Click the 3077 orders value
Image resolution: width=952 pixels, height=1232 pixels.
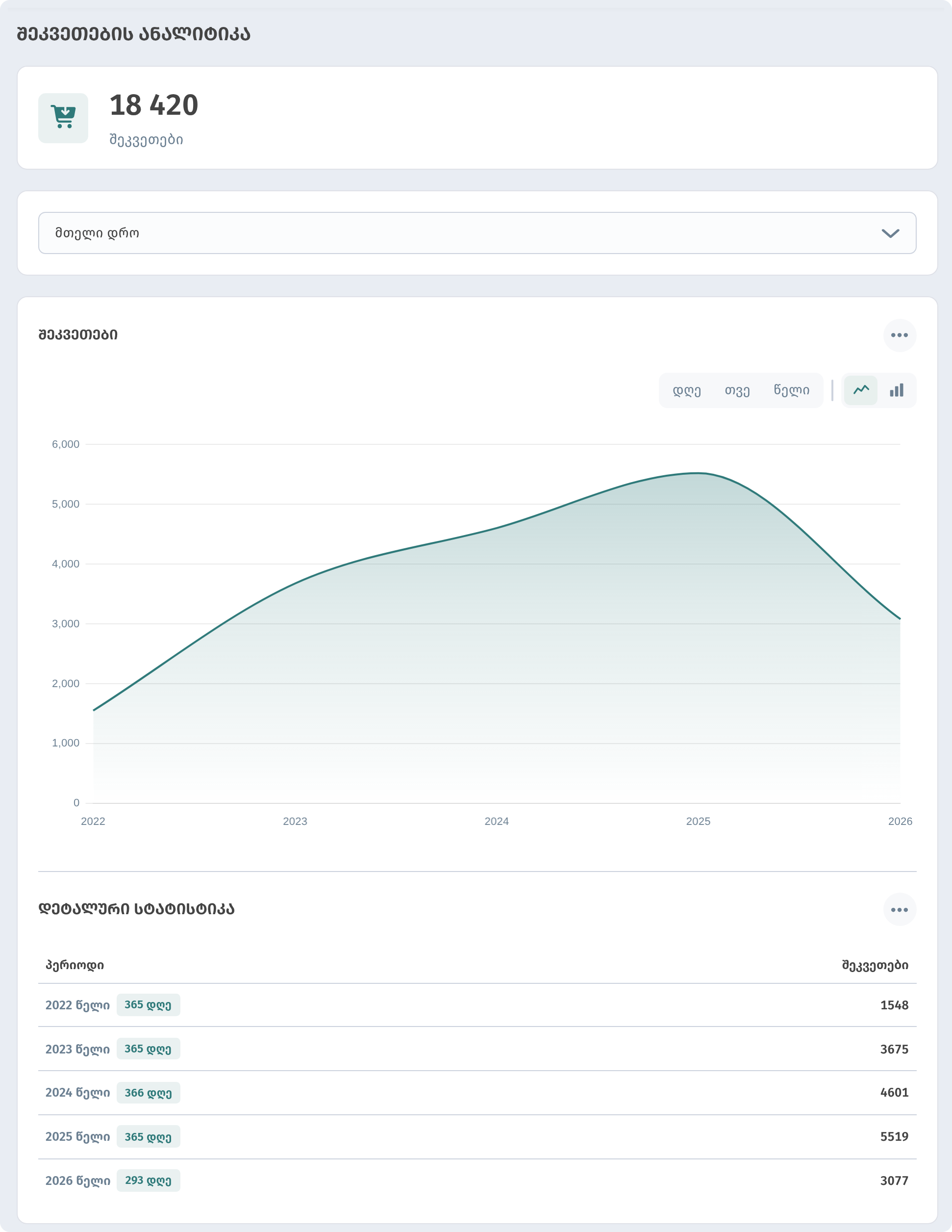pos(894,1181)
